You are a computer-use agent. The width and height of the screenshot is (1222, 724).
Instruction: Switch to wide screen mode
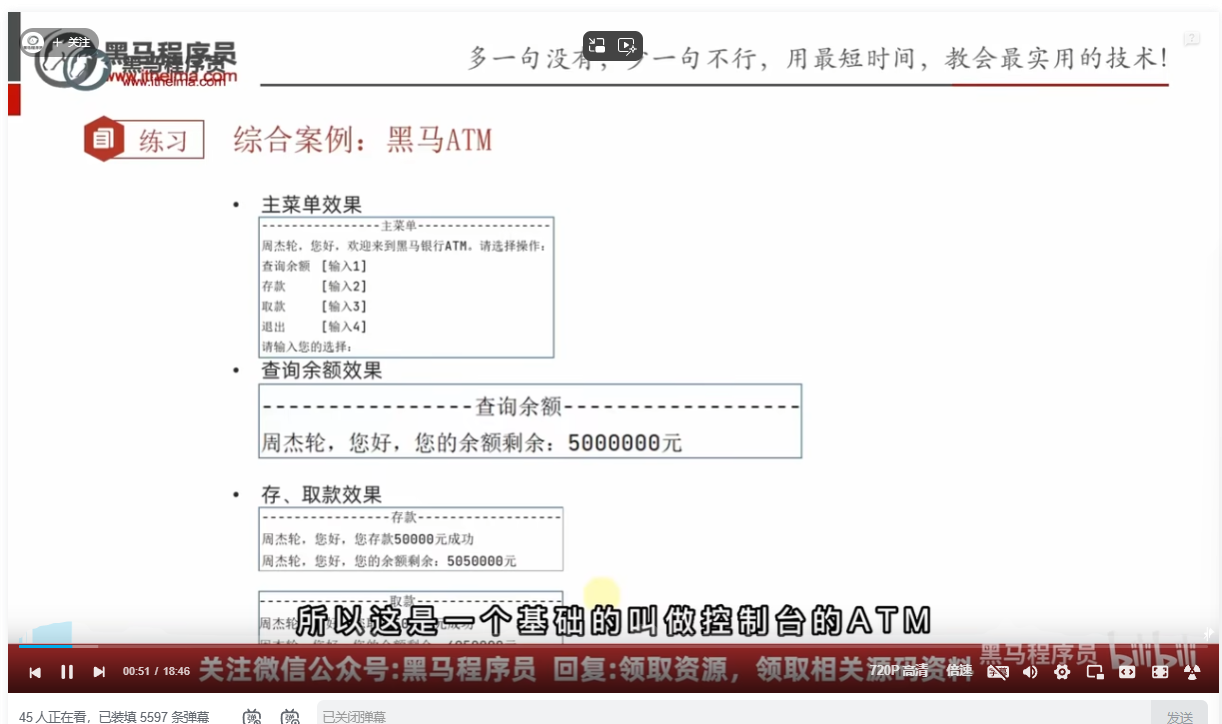(1127, 672)
